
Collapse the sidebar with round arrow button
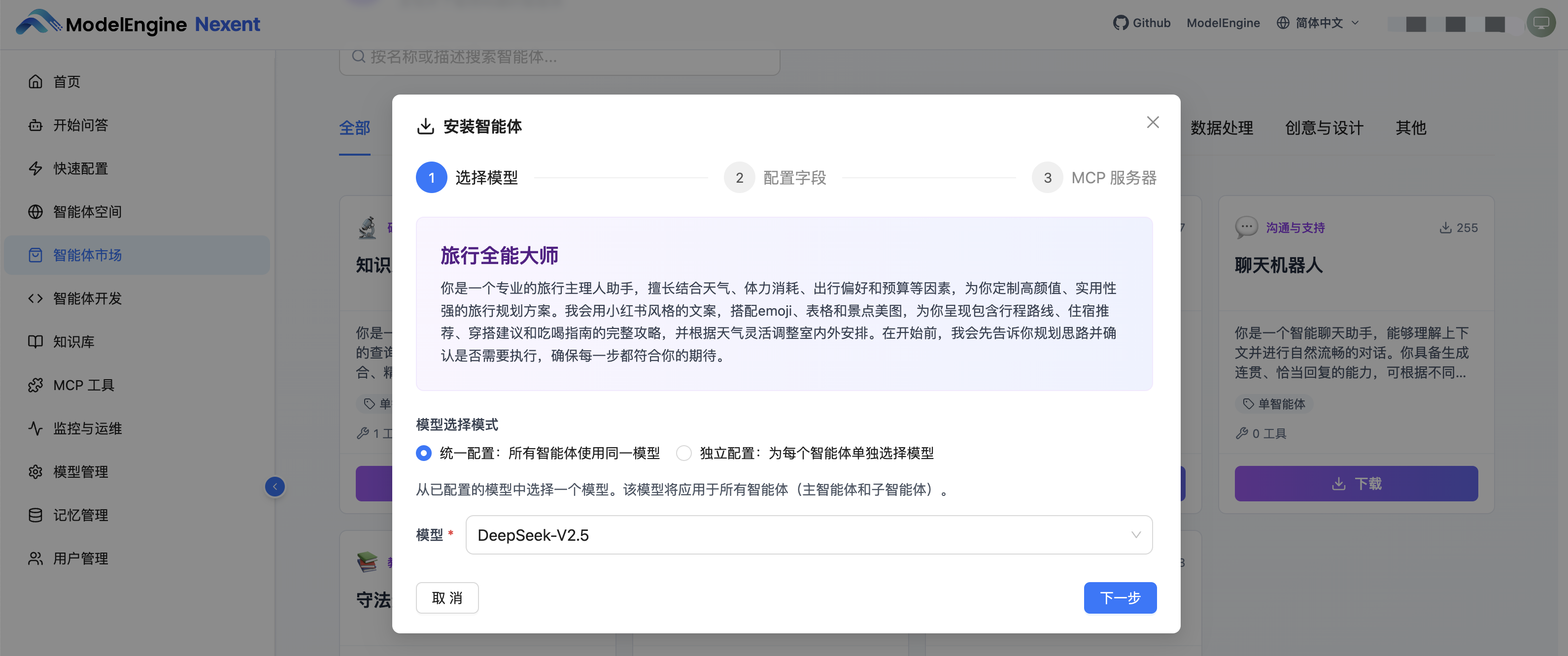(x=274, y=486)
